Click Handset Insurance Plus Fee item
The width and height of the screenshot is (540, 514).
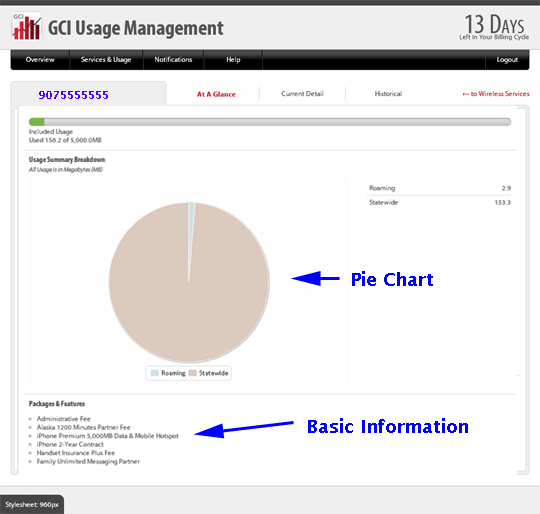coord(76,453)
